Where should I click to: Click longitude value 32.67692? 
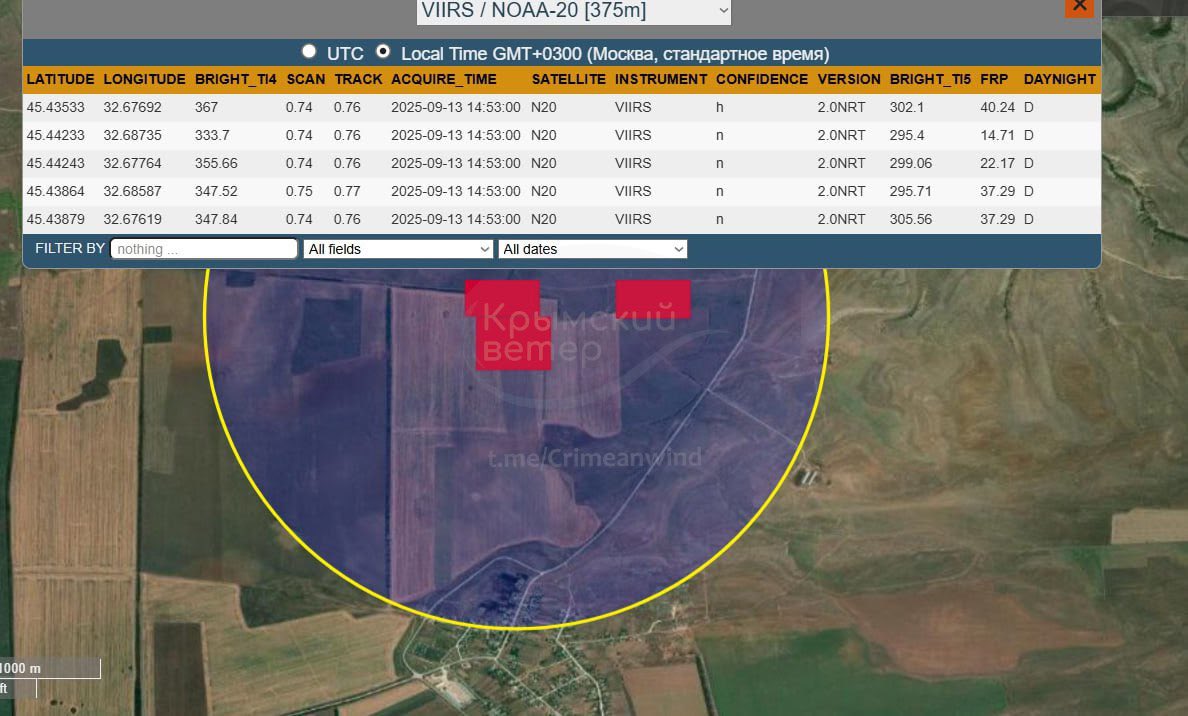point(133,107)
